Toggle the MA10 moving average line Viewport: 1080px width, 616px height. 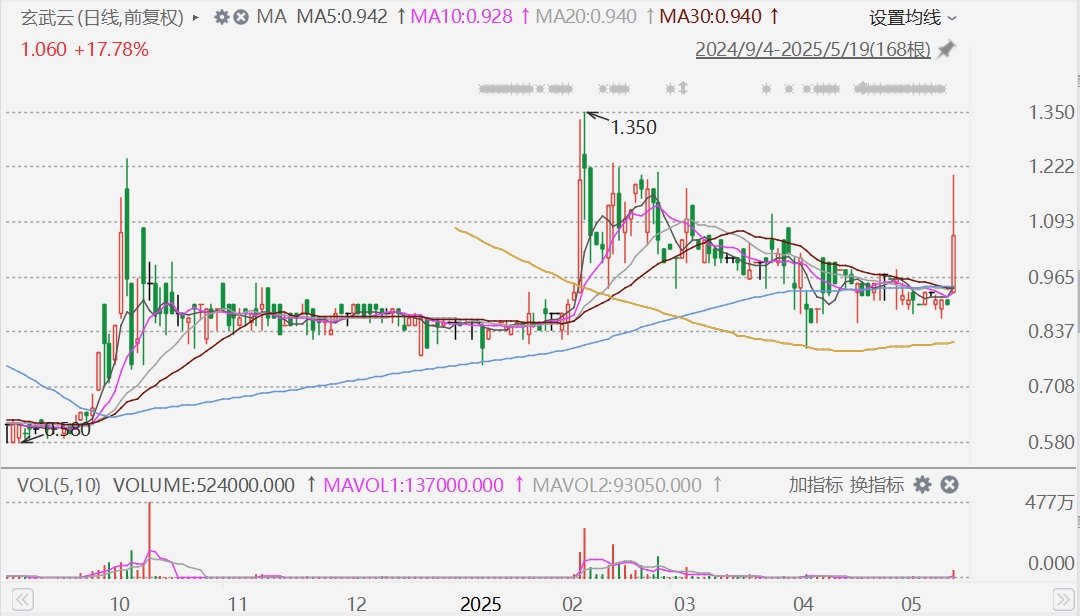(x=463, y=17)
